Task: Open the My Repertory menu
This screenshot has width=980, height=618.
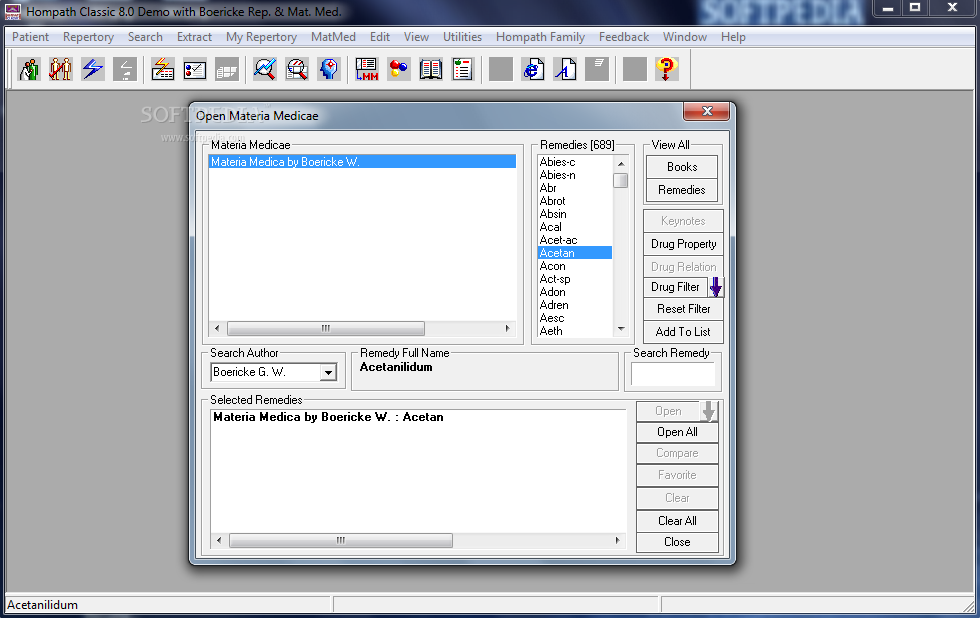Action: click(x=261, y=37)
